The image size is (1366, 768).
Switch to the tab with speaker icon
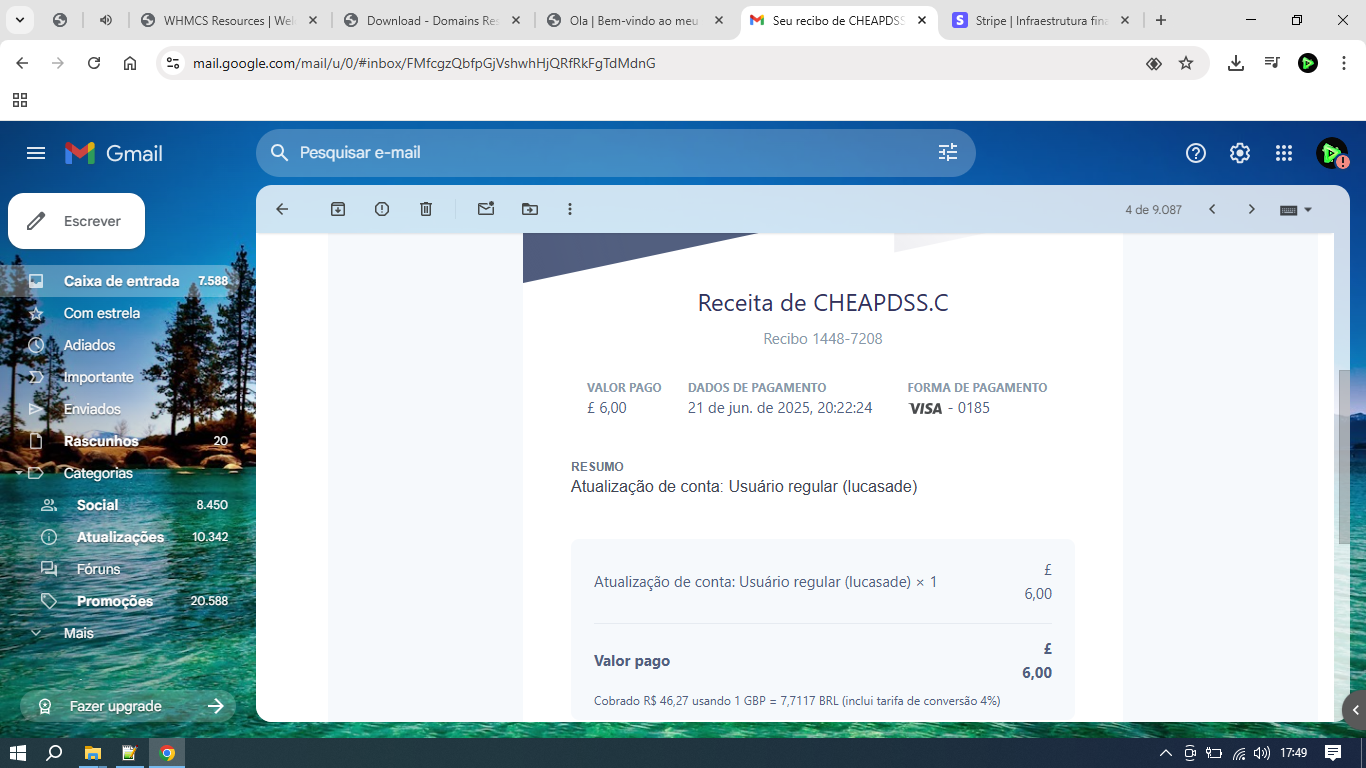coord(106,20)
